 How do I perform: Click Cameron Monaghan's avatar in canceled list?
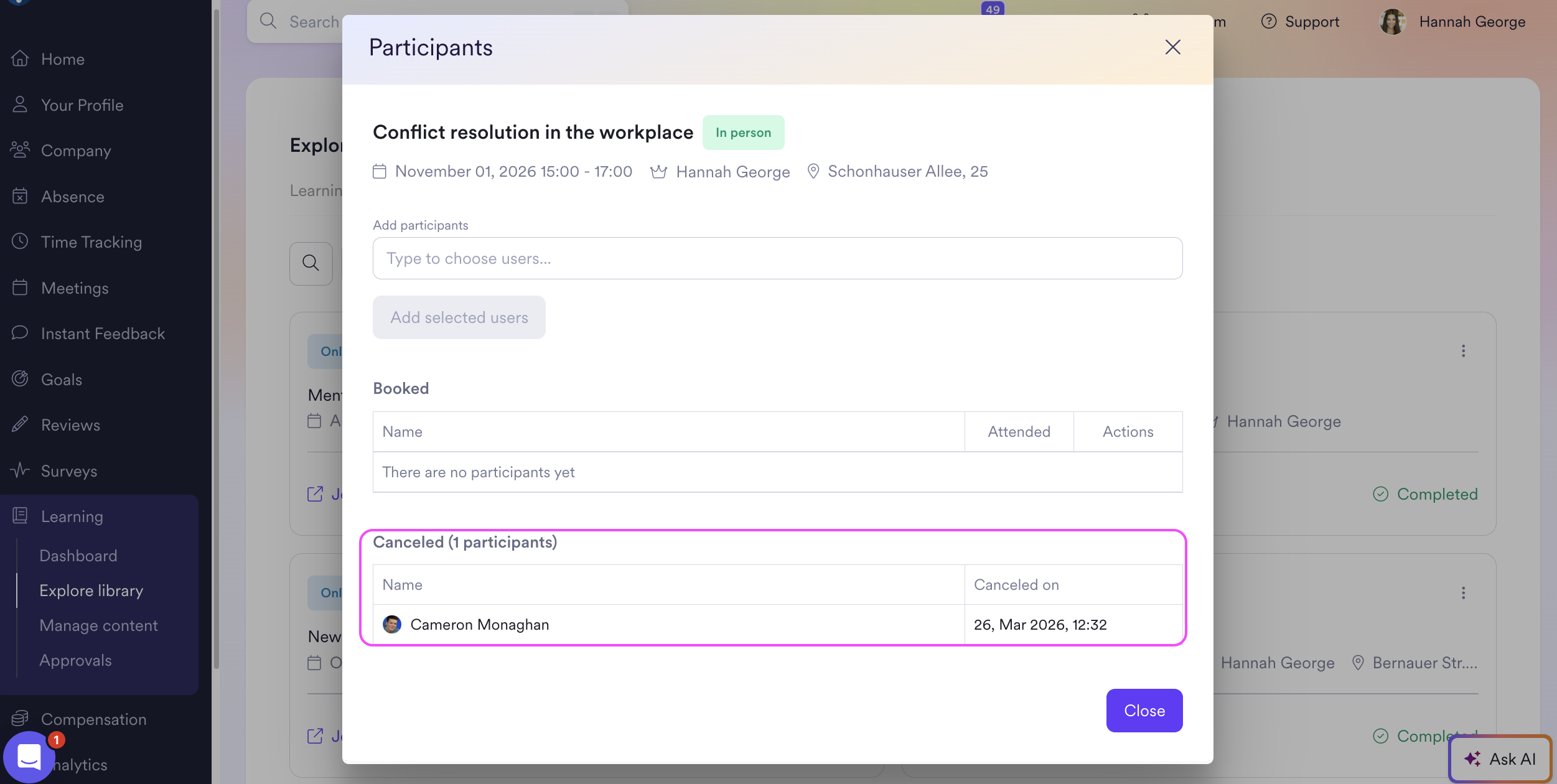coord(391,624)
